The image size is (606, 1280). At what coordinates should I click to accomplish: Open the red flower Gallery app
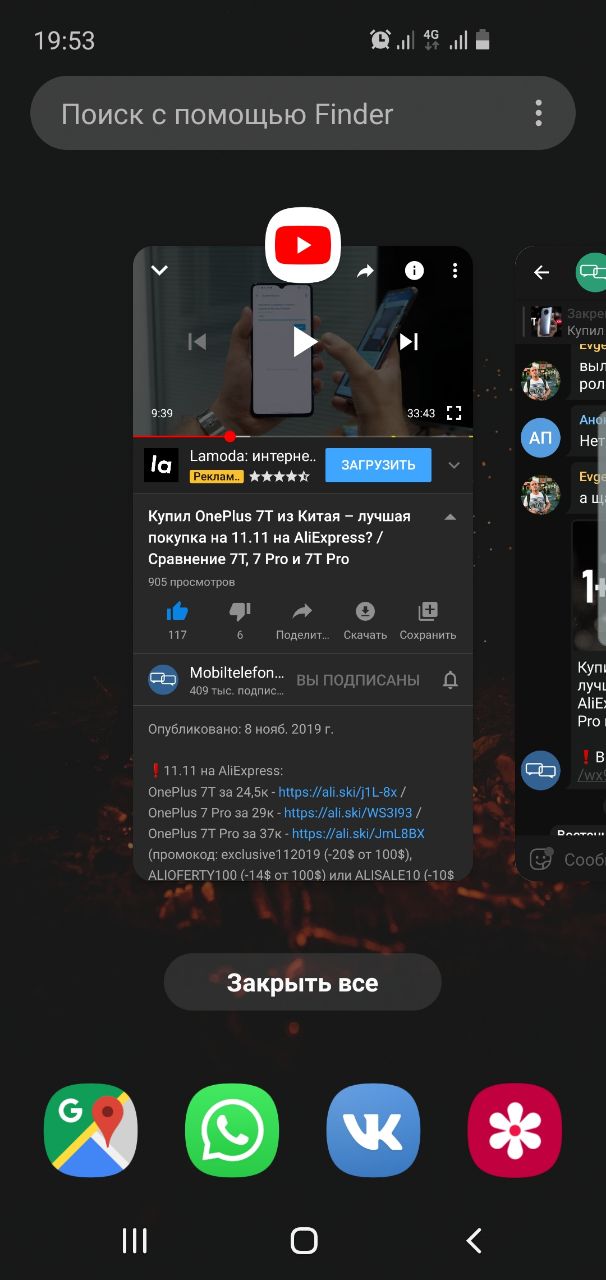click(x=515, y=1130)
